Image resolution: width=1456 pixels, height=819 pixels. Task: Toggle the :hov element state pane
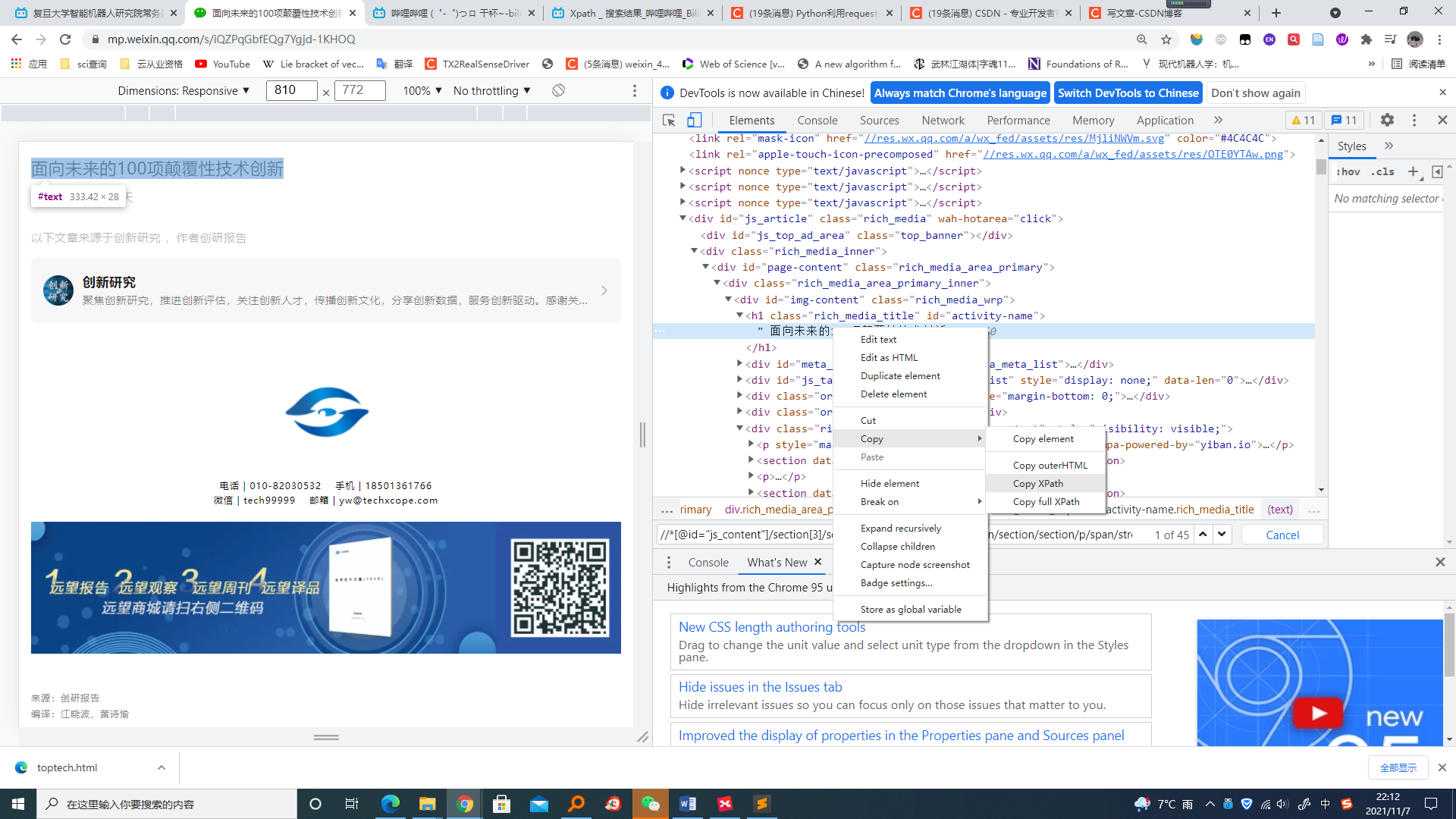point(1348,171)
